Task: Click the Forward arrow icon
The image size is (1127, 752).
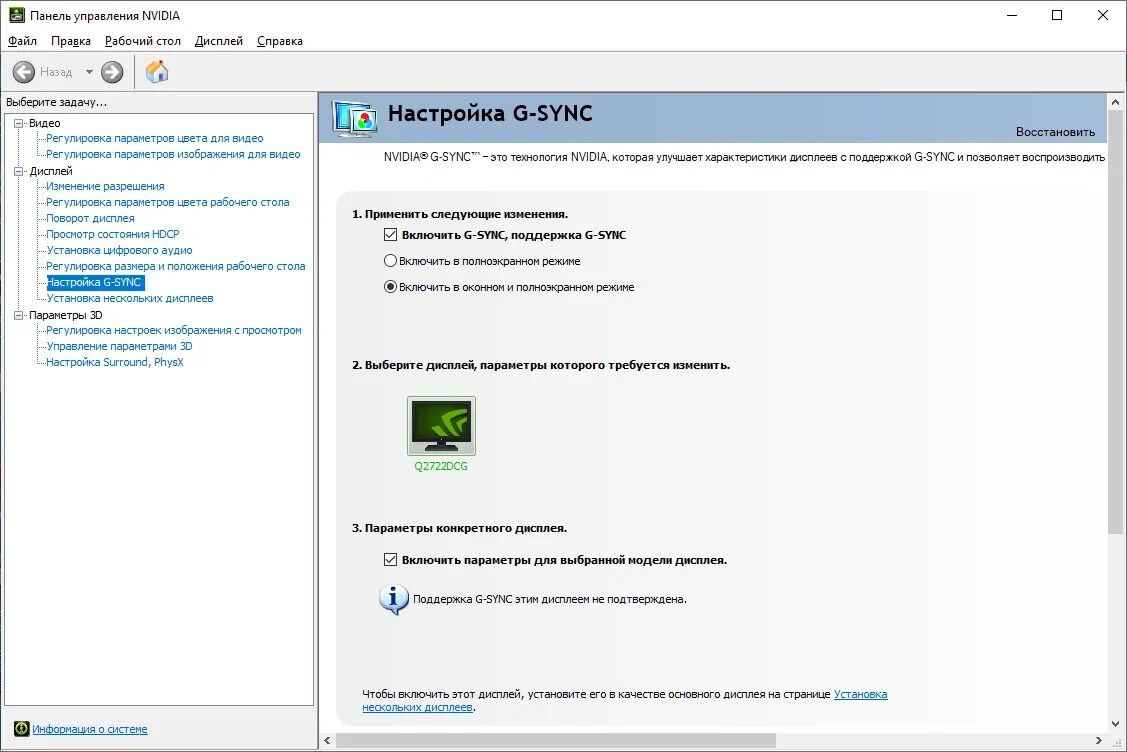Action: [112, 72]
